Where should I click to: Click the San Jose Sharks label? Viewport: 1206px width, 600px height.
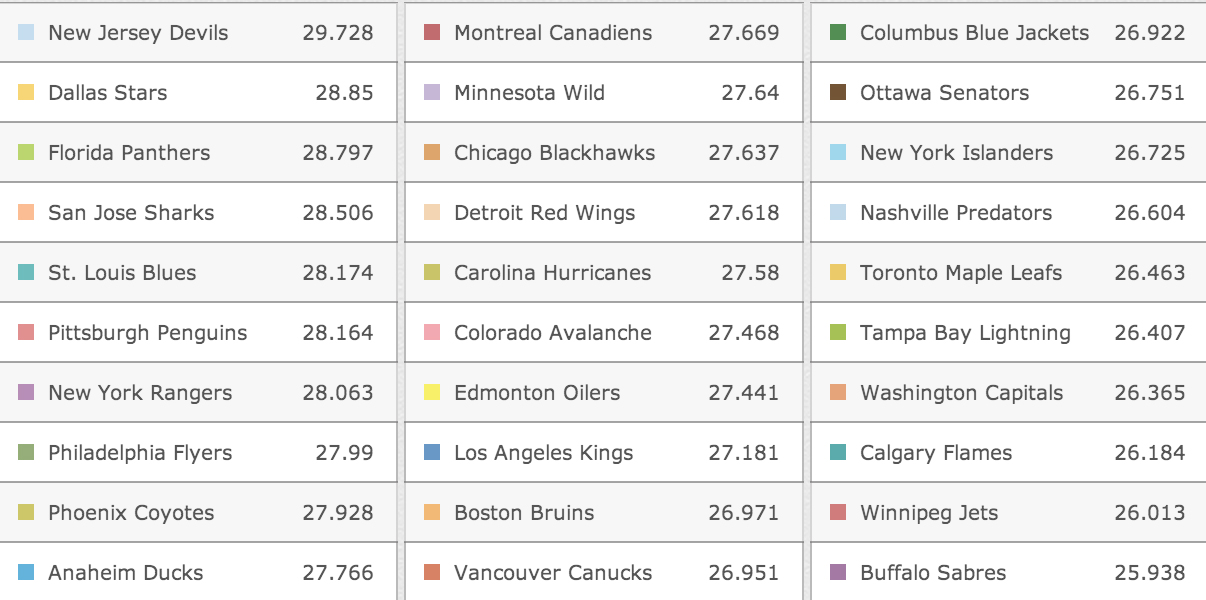coord(131,213)
